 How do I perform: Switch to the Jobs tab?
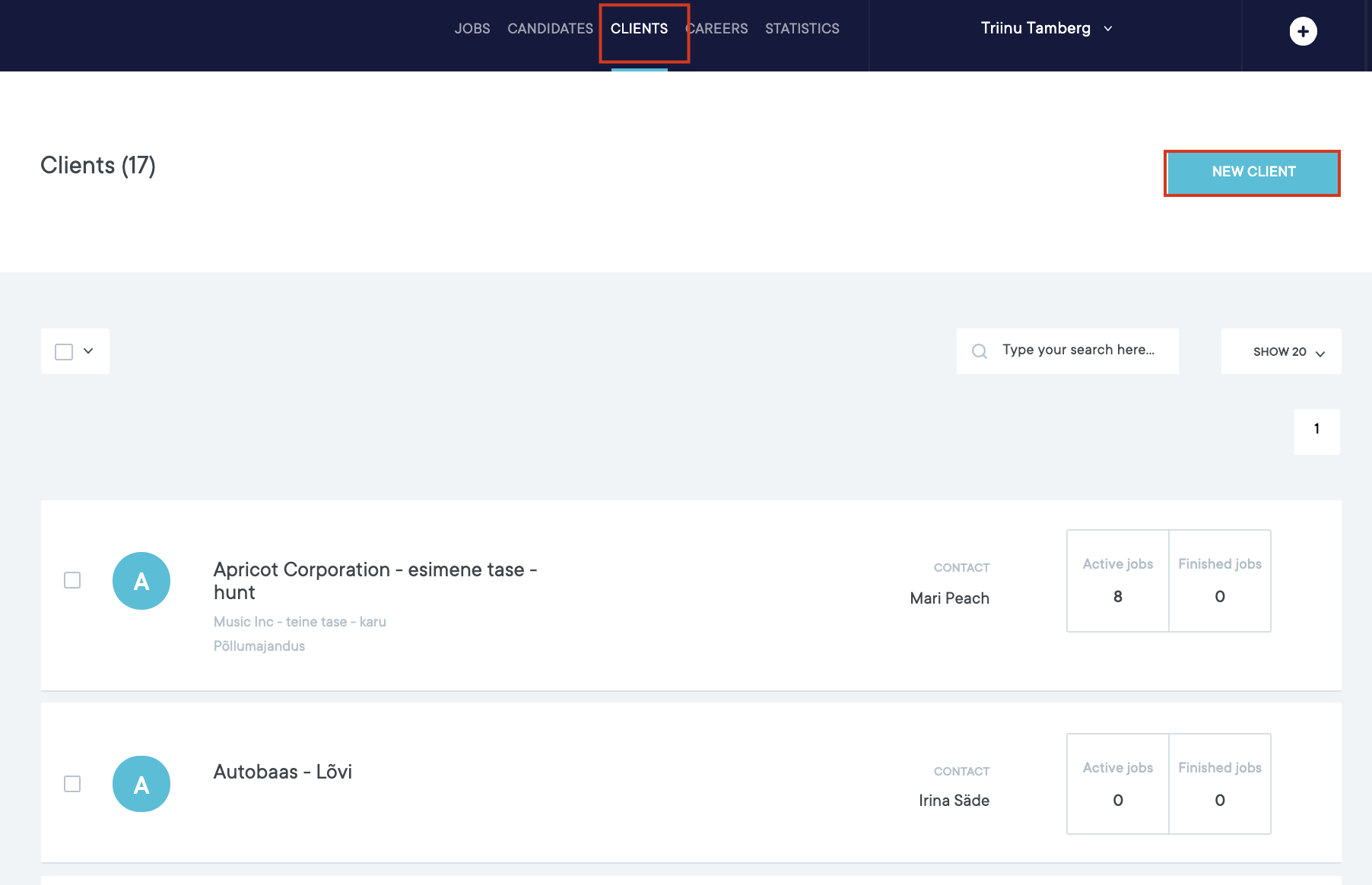(472, 29)
